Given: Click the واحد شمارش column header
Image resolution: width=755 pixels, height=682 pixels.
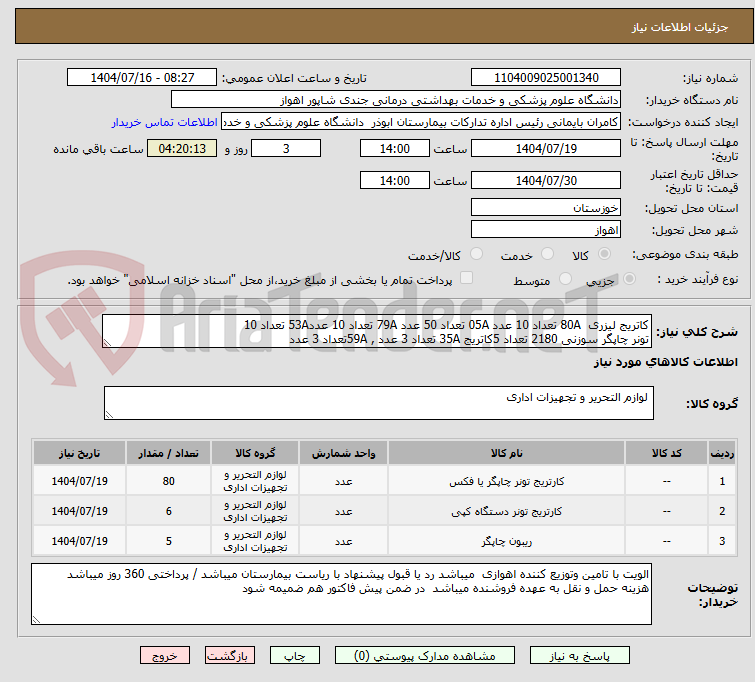Looking at the screenshot, I should 343,453.
